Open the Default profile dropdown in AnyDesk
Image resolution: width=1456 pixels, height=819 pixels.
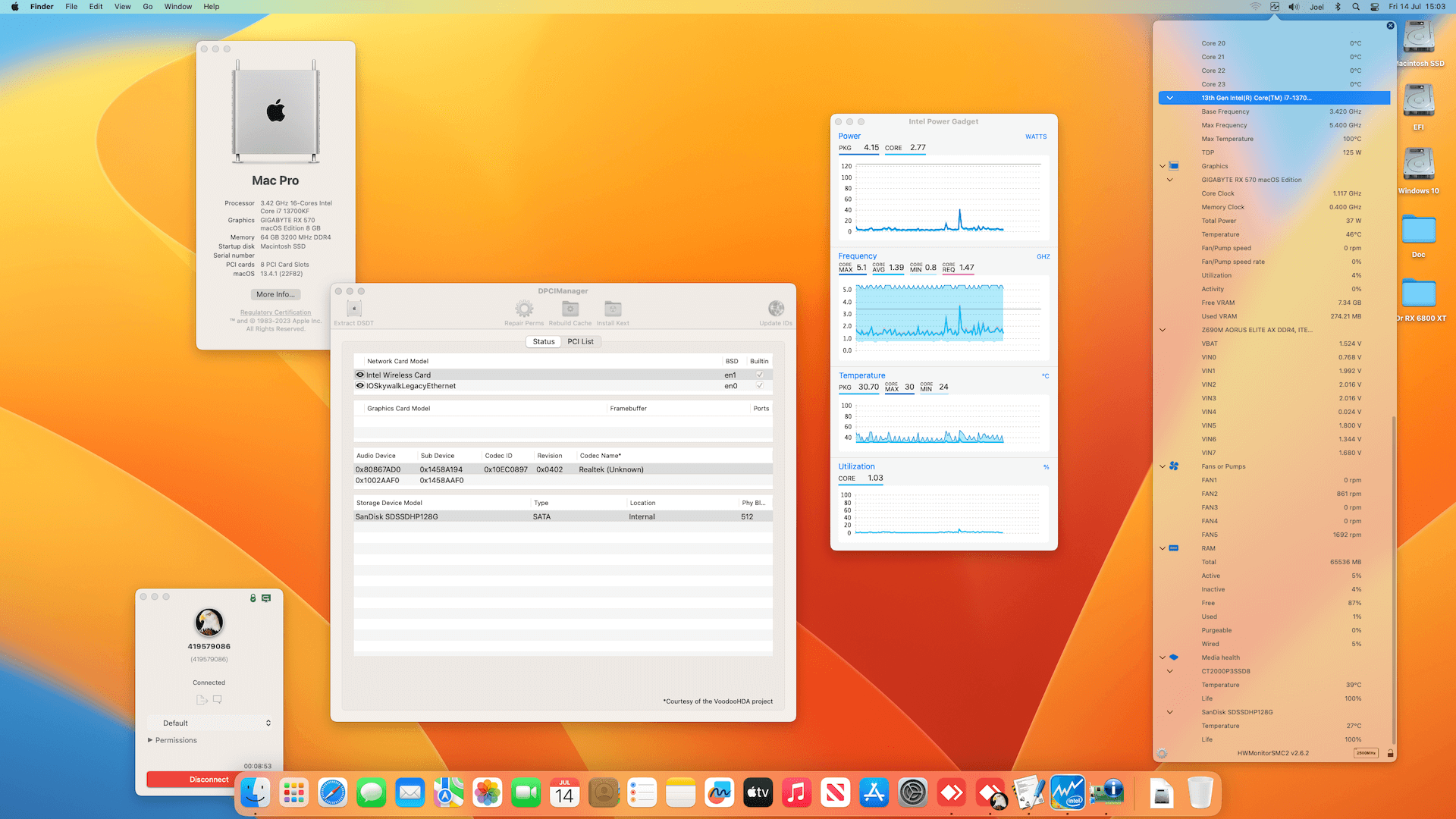click(x=210, y=723)
